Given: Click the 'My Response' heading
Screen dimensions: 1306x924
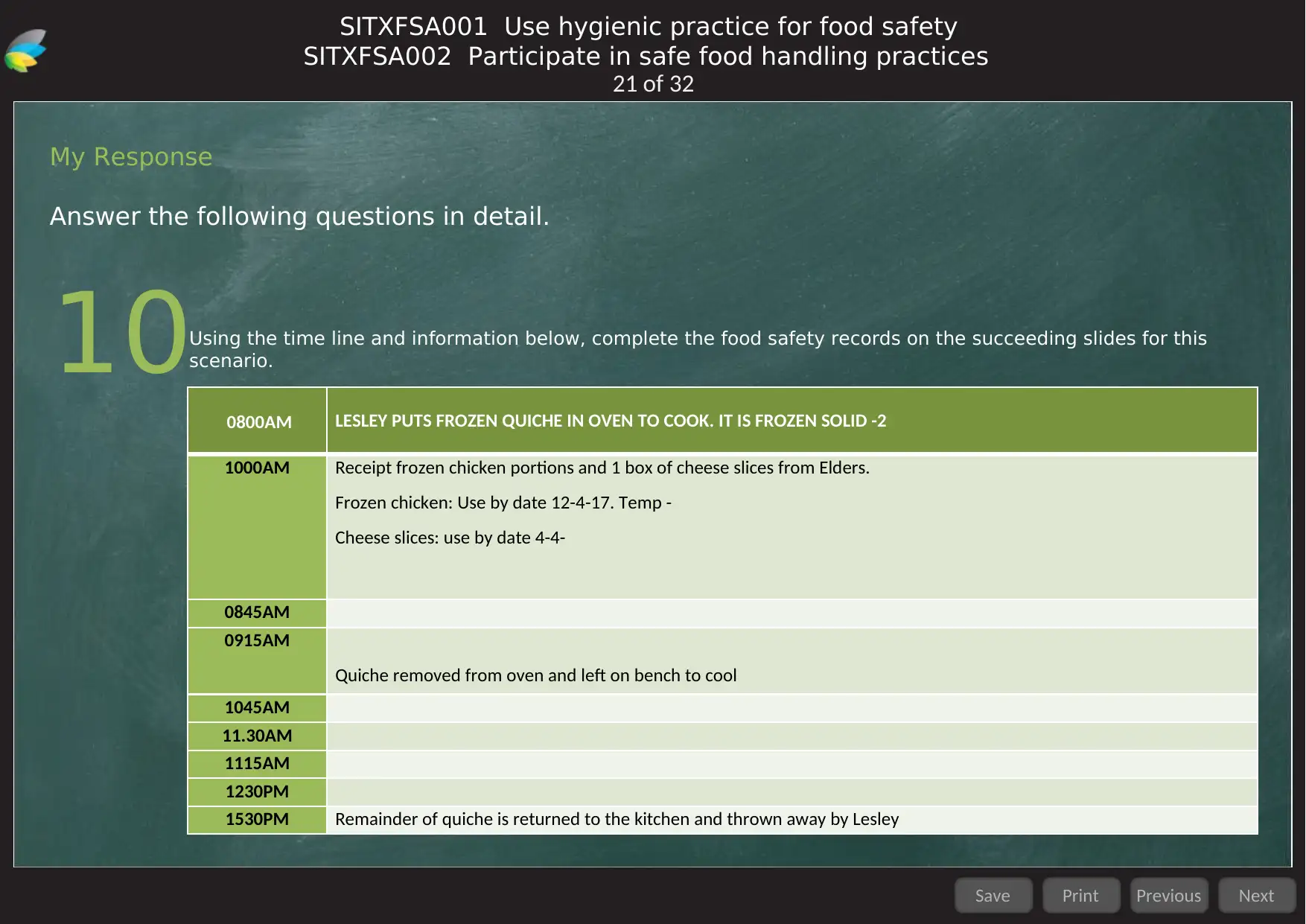Looking at the screenshot, I should [x=131, y=157].
